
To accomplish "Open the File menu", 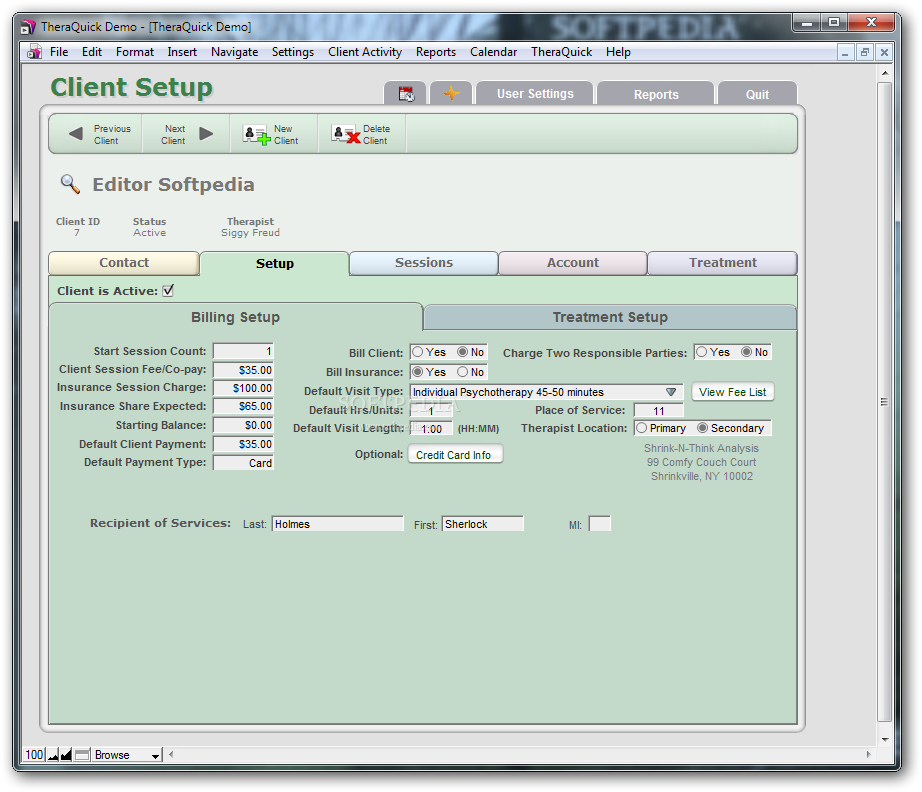I will [59, 52].
